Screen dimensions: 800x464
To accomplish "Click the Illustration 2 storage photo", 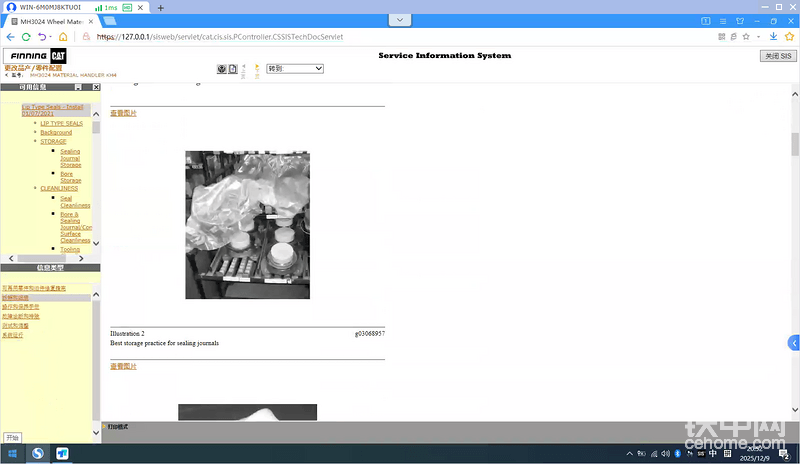I will 247,225.
